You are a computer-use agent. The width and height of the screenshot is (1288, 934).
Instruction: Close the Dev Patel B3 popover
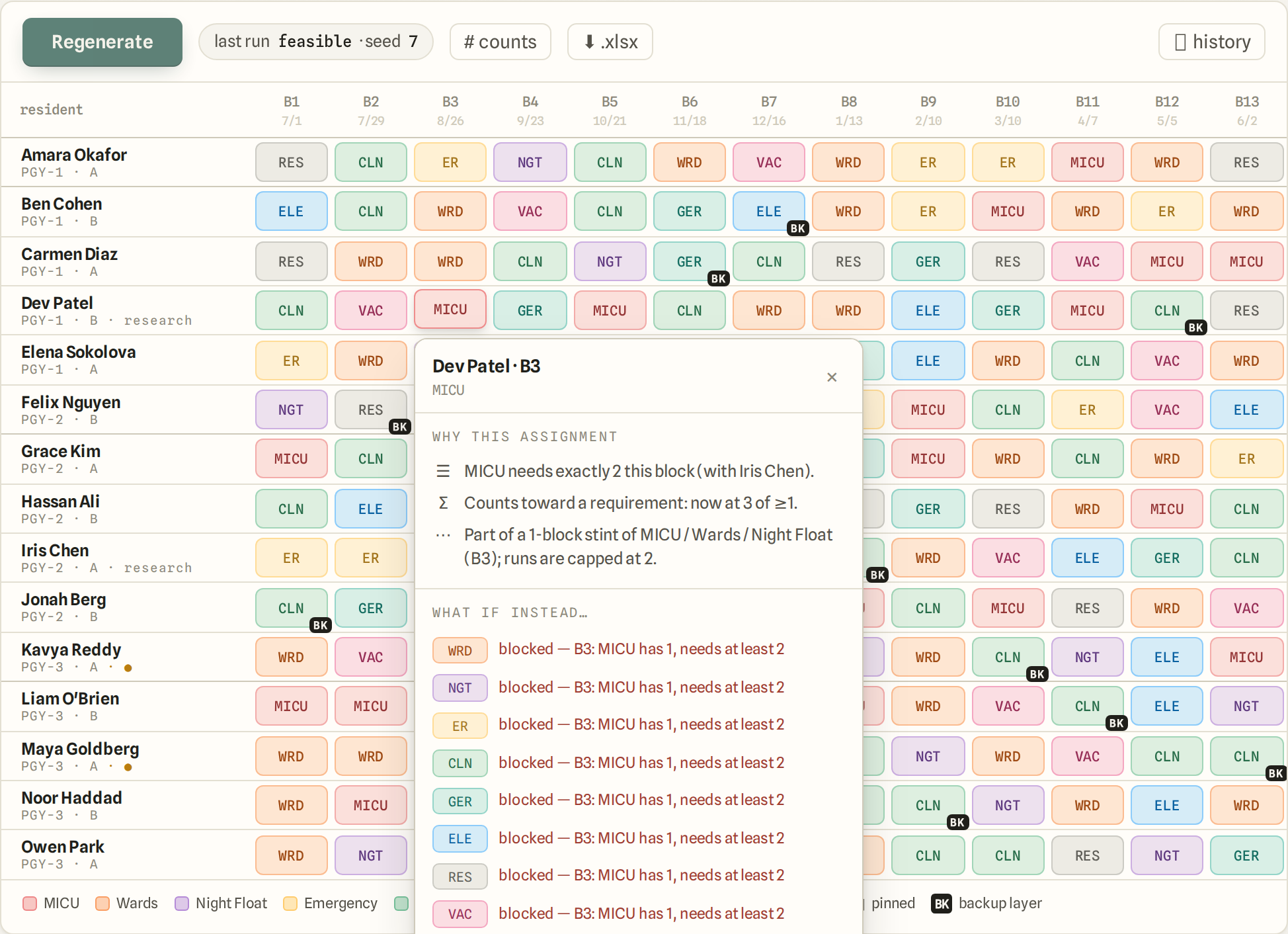[x=832, y=377]
